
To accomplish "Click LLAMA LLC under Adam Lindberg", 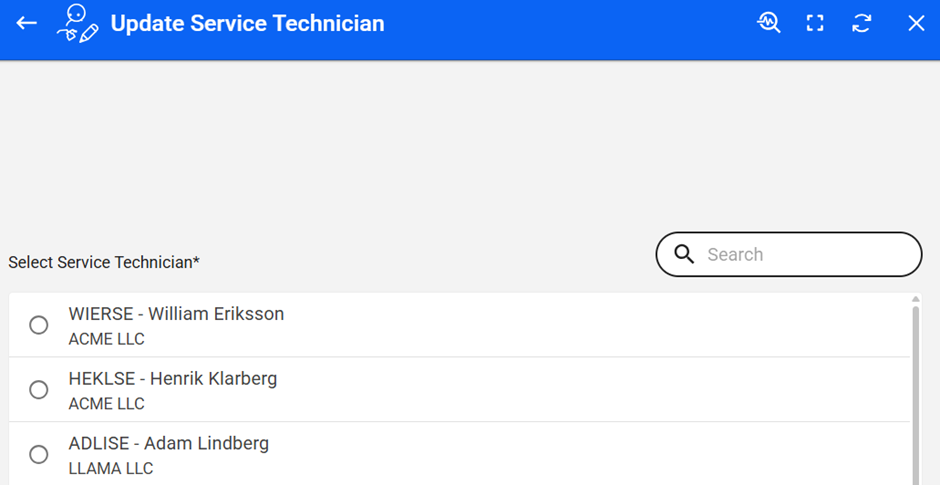I will (110, 468).
